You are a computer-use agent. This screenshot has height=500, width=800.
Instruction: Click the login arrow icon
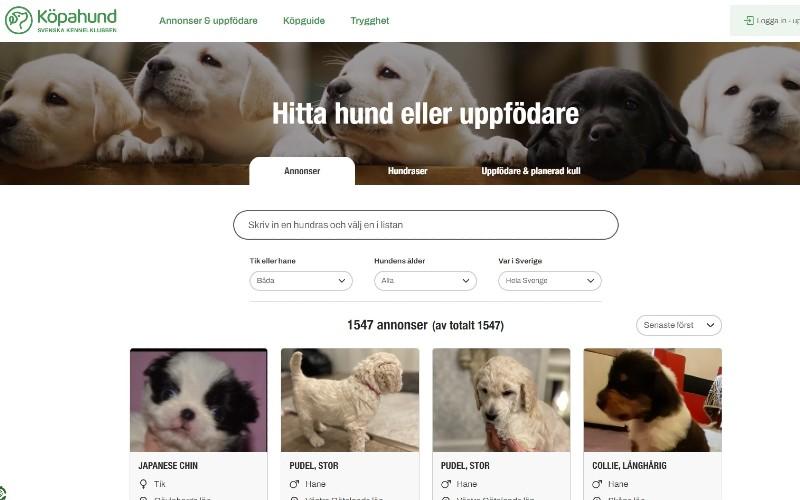tap(748, 20)
